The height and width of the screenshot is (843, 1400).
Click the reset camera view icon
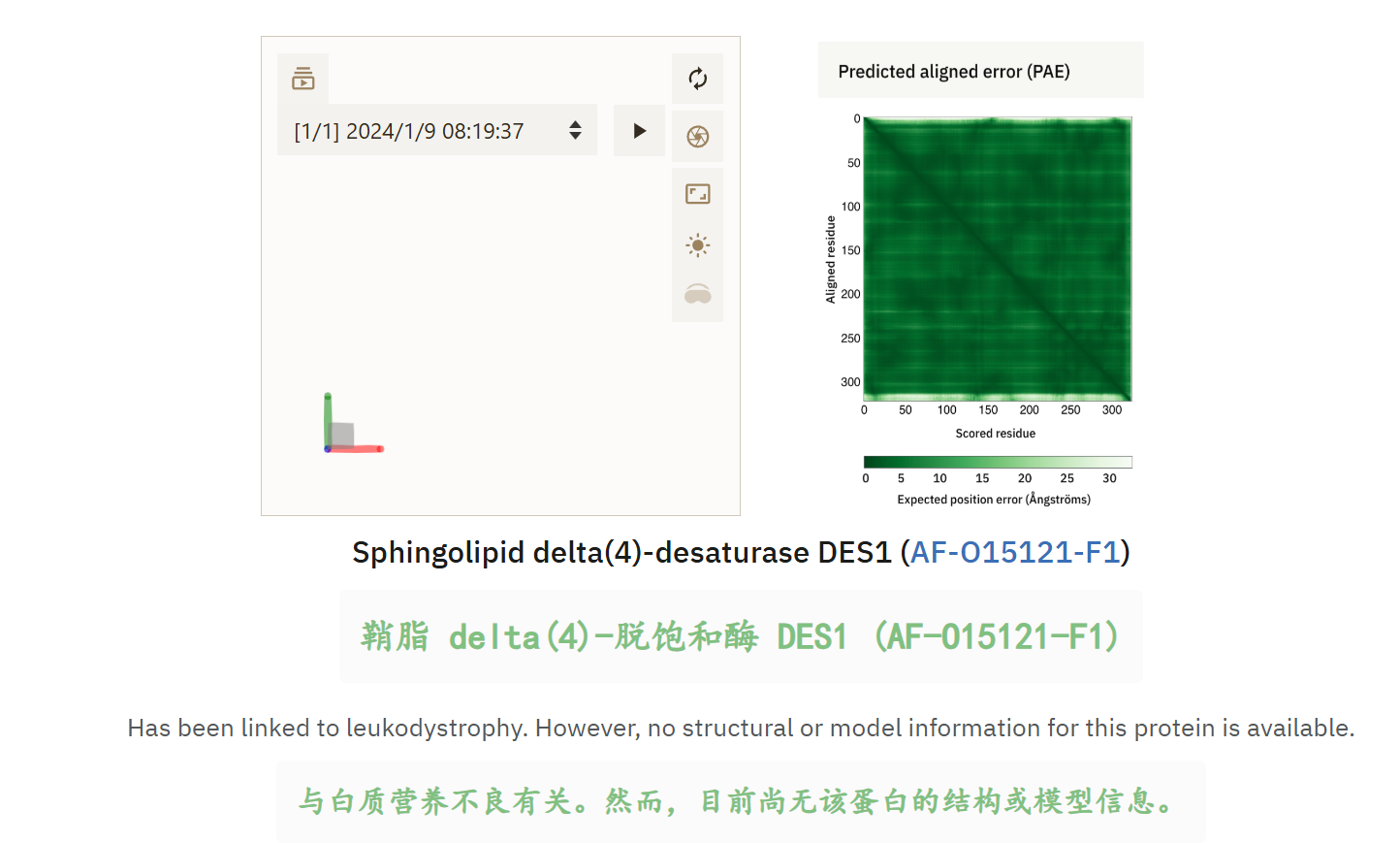click(697, 79)
